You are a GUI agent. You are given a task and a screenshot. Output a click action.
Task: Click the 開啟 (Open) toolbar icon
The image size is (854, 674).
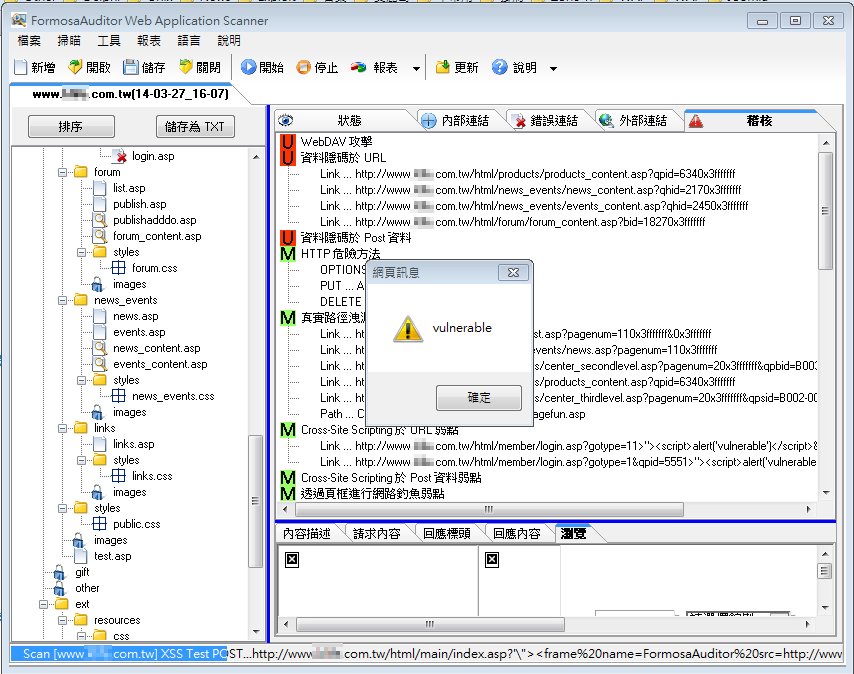[x=75, y=68]
